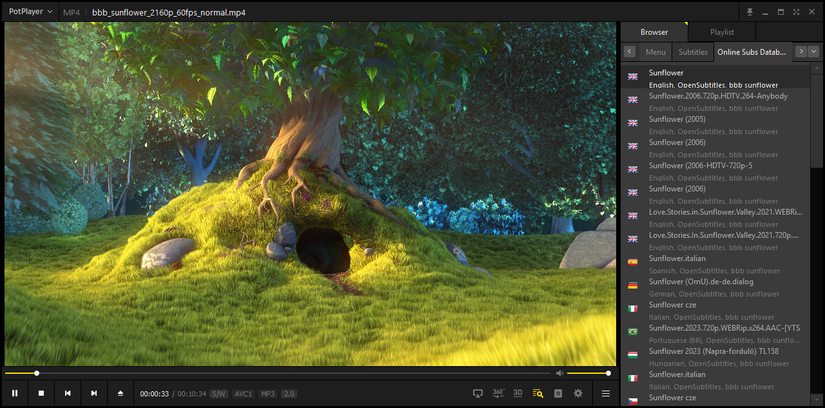This screenshot has width=825, height=408.
Task: Jump to the previous file button
Action: coord(67,393)
